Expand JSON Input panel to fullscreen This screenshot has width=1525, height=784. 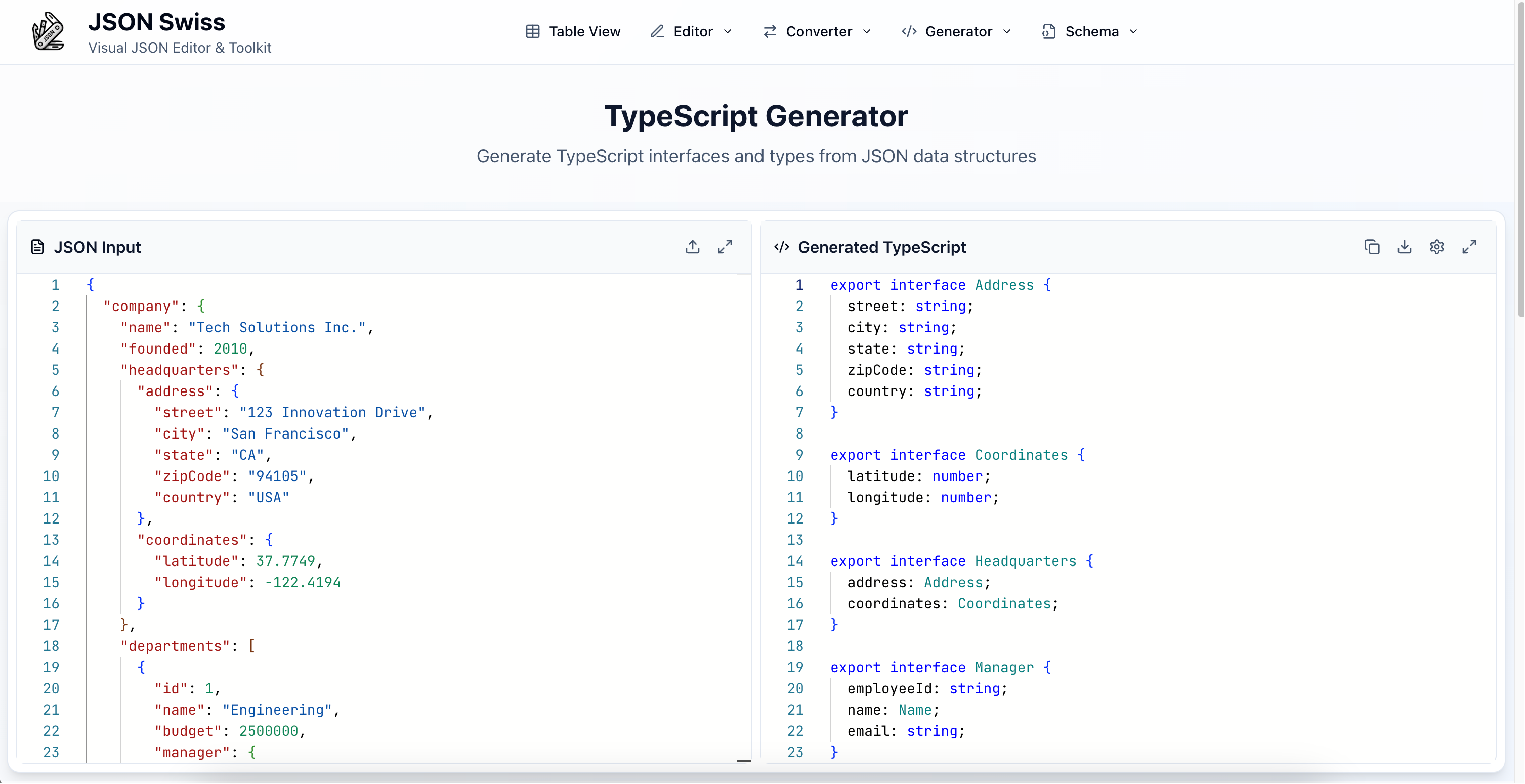[725, 247]
